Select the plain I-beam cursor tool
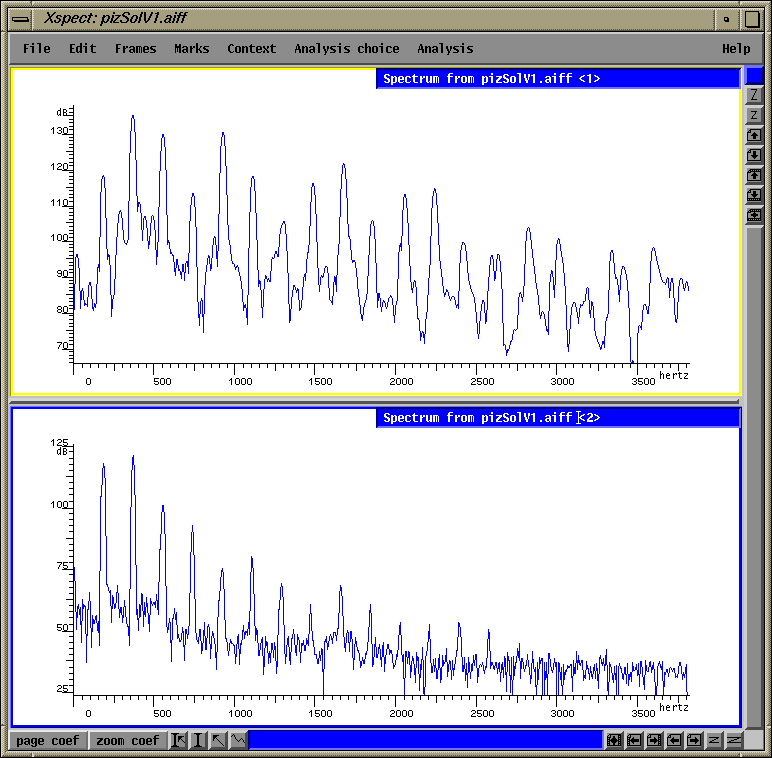This screenshot has width=772, height=758. [198, 740]
